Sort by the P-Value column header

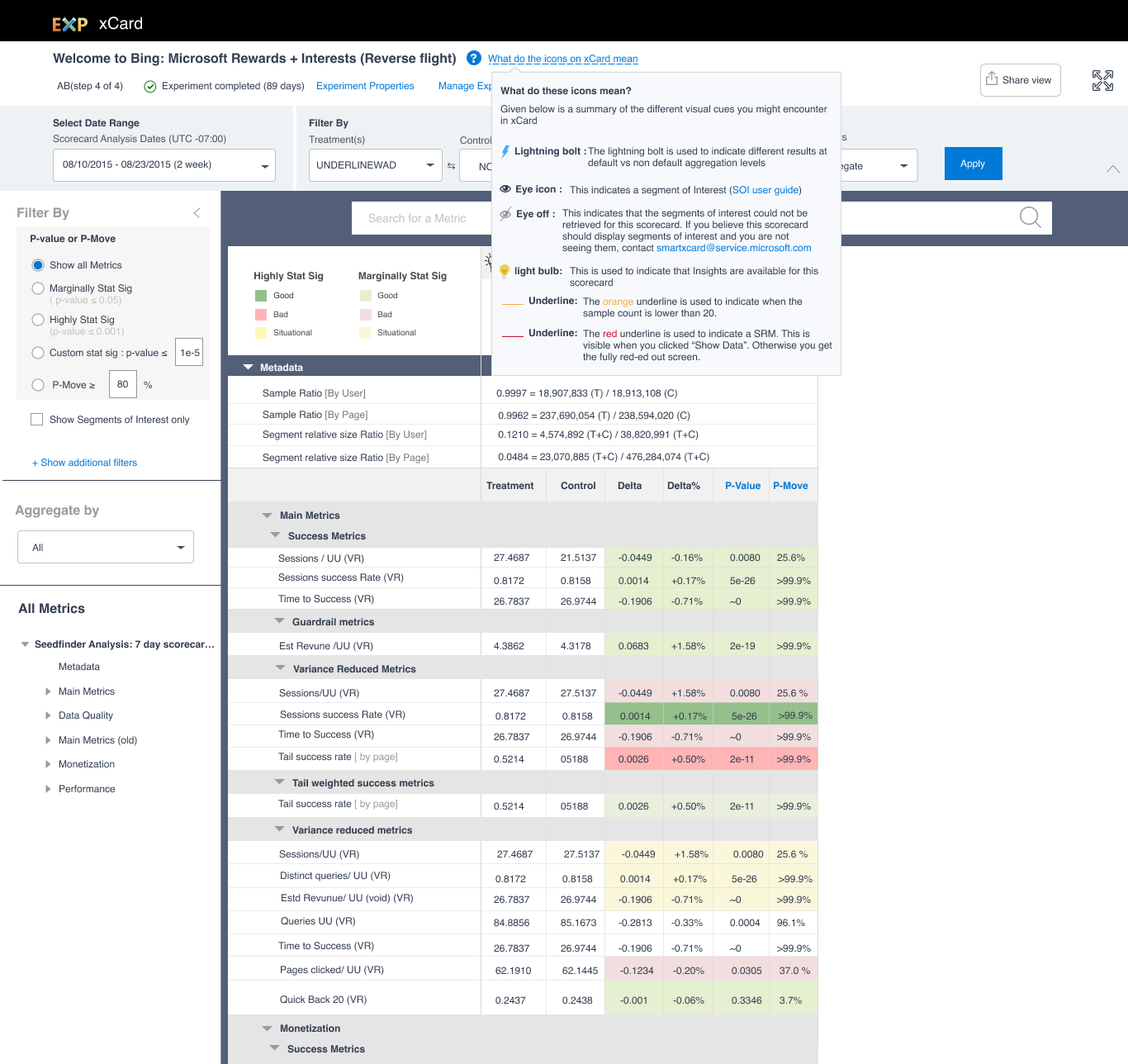742,486
